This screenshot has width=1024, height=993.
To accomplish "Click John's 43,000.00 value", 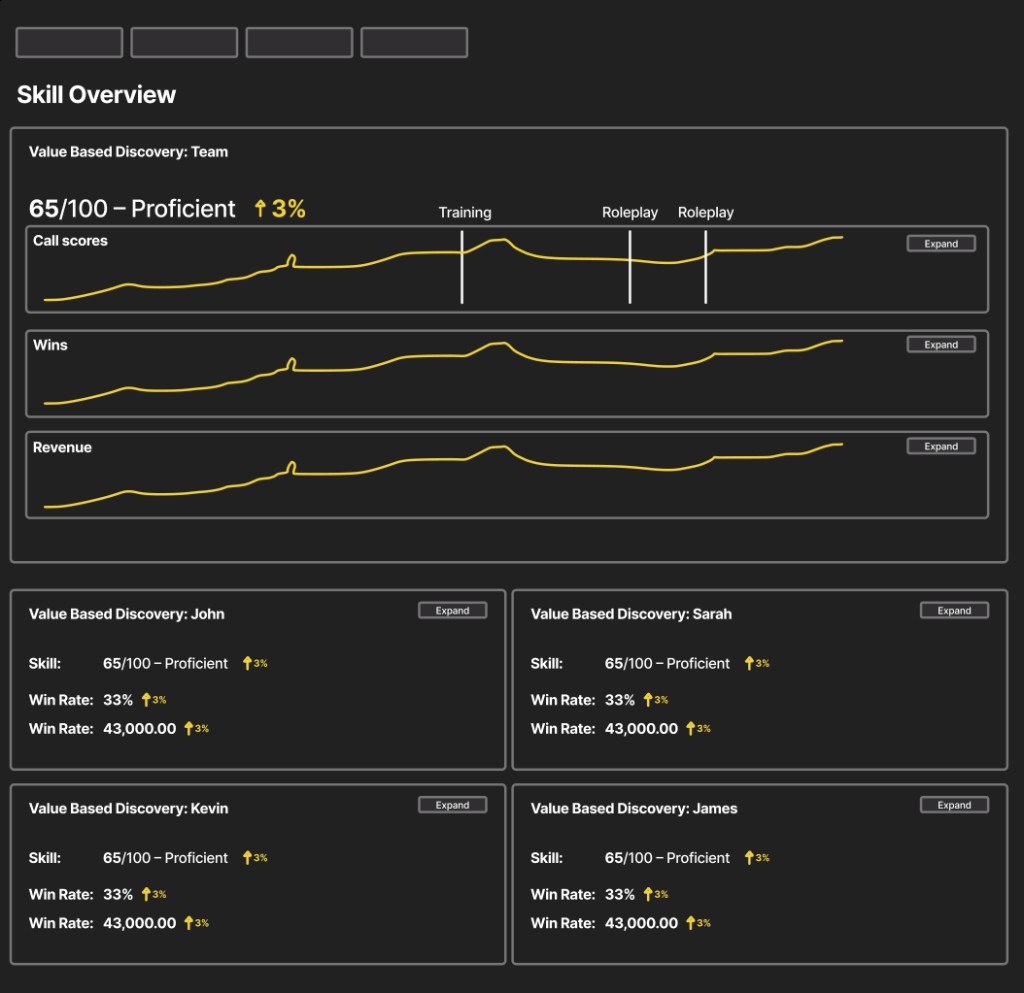I will (x=140, y=729).
